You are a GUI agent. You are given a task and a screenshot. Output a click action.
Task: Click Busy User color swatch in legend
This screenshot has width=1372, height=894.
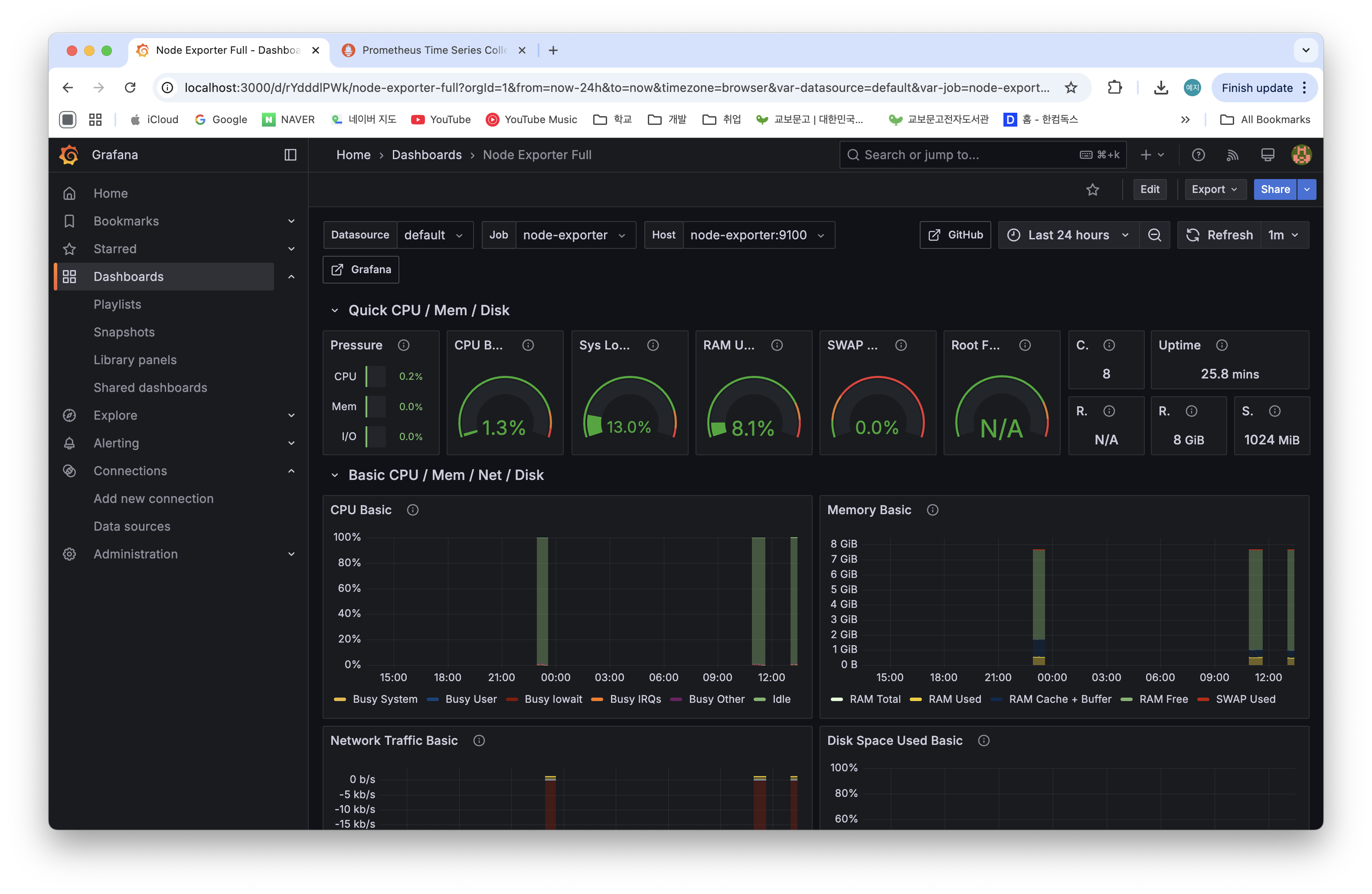(x=432, y=699)
